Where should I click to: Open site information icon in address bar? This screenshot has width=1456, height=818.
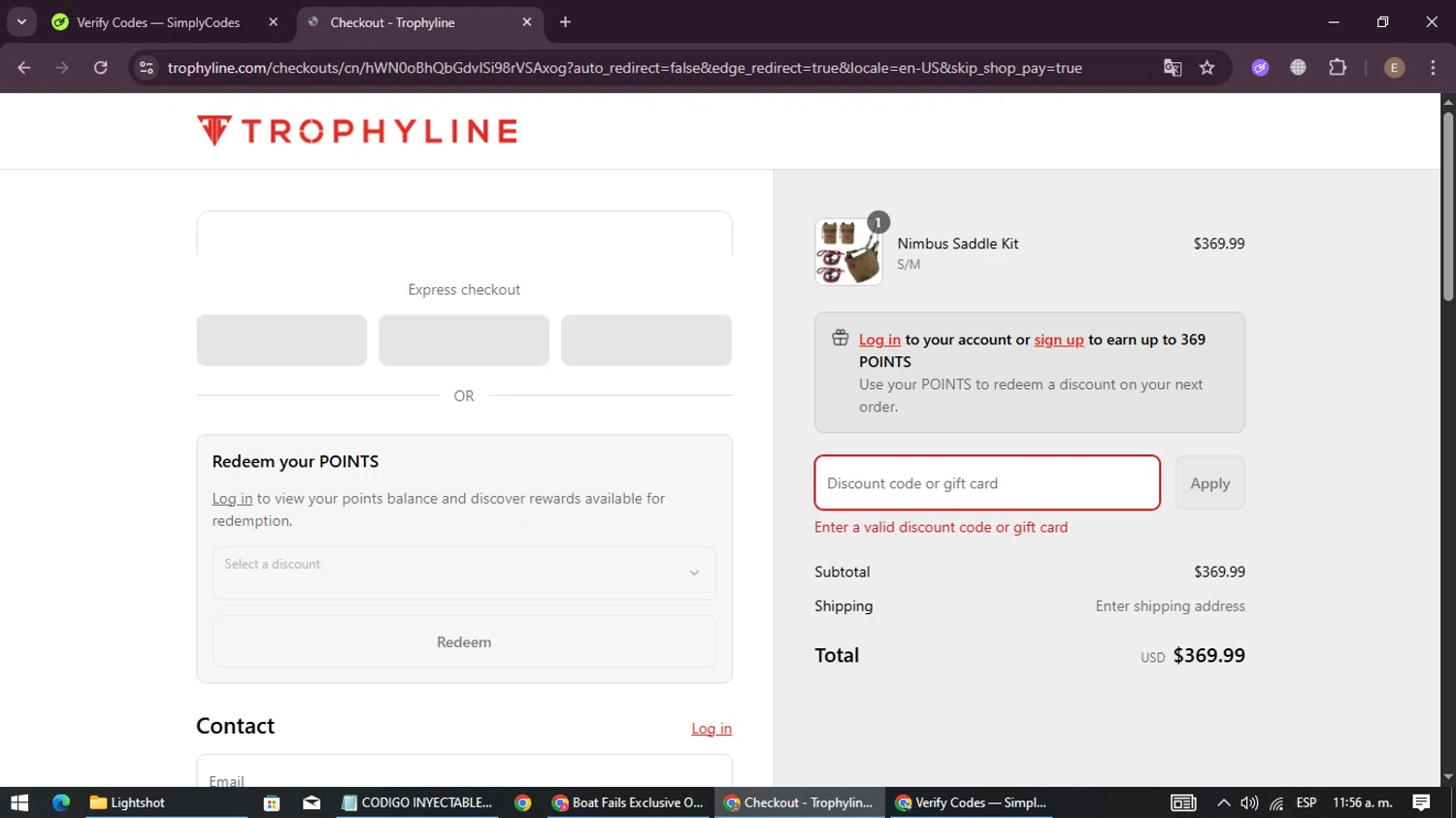click(147, 68)
